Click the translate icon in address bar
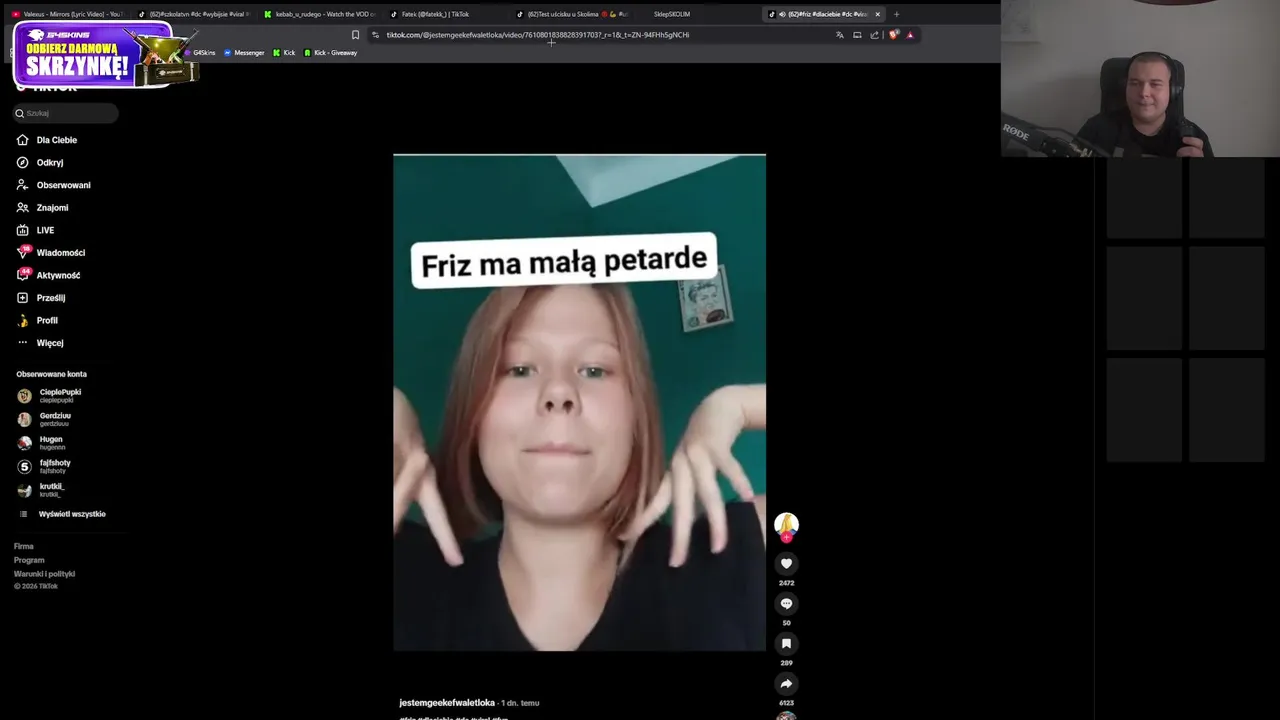The image size is (1280, 720). click(839, 35)
